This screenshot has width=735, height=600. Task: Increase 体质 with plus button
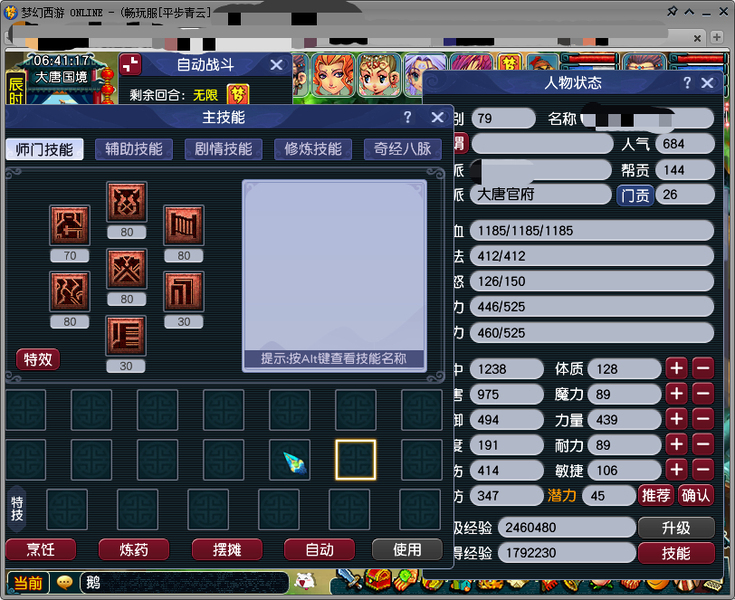(x=676, y=368)
